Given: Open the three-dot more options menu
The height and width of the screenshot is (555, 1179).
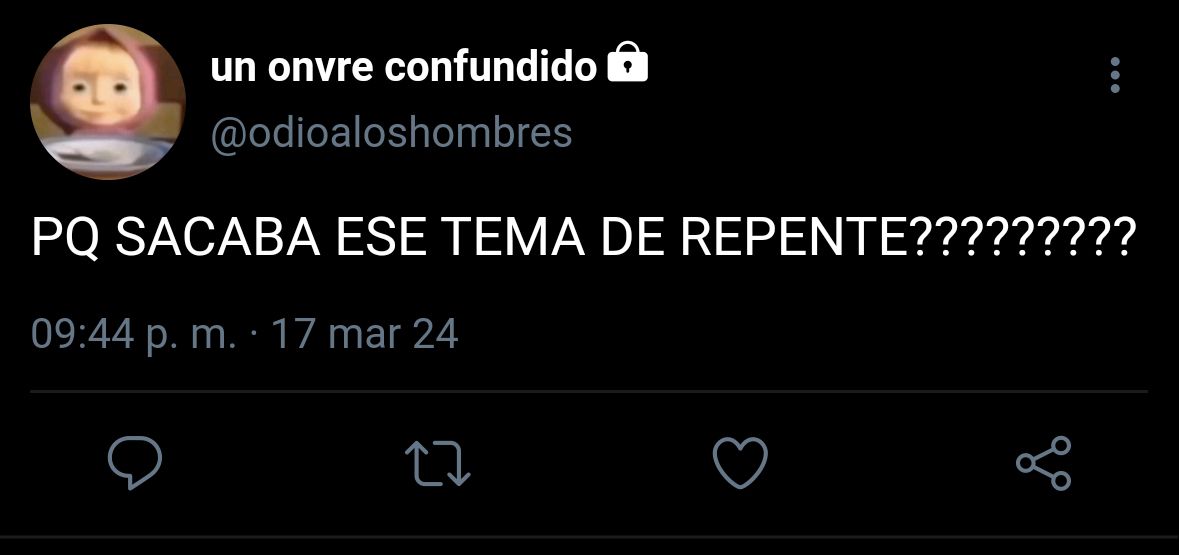Looking at the screenshot, I should point(1115,75).
